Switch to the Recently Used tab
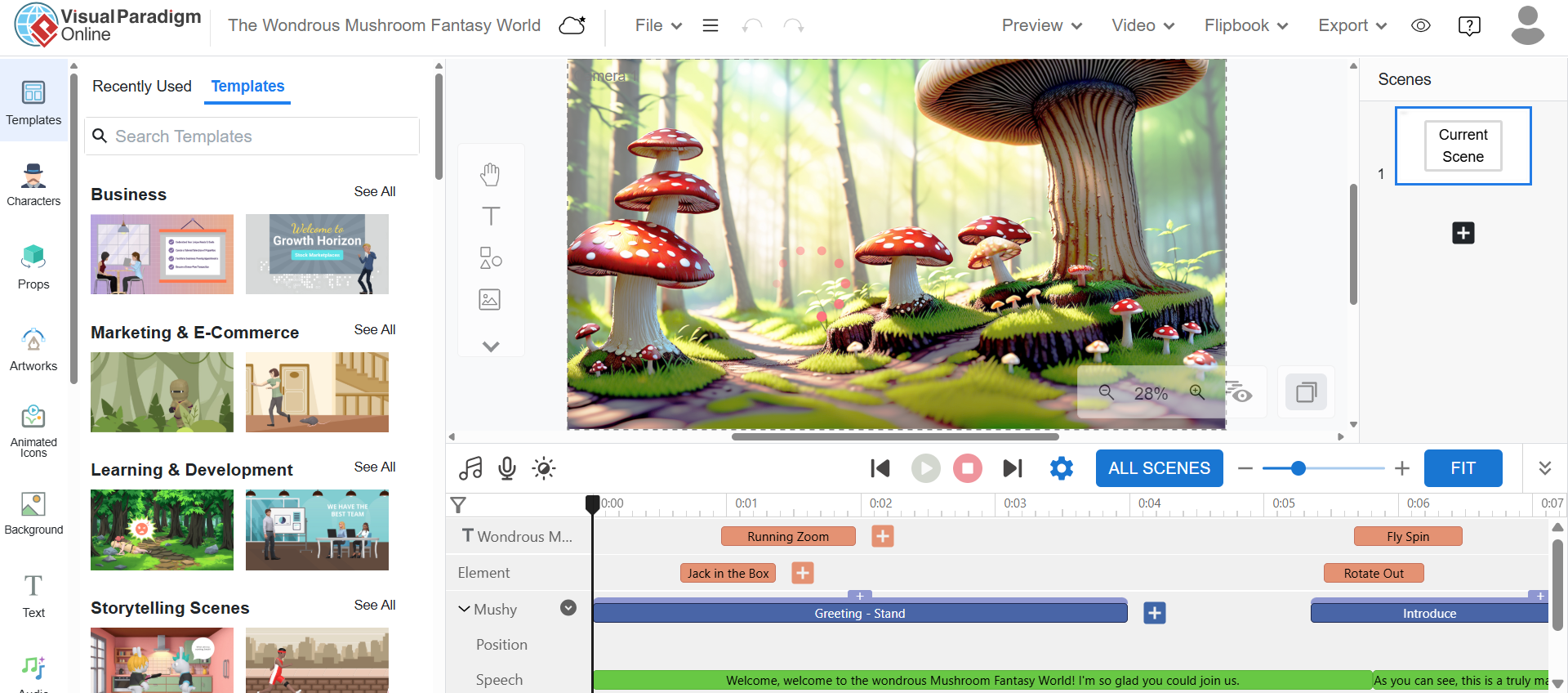This screenshot has height=693, width=1568. (x=142, y=86)
